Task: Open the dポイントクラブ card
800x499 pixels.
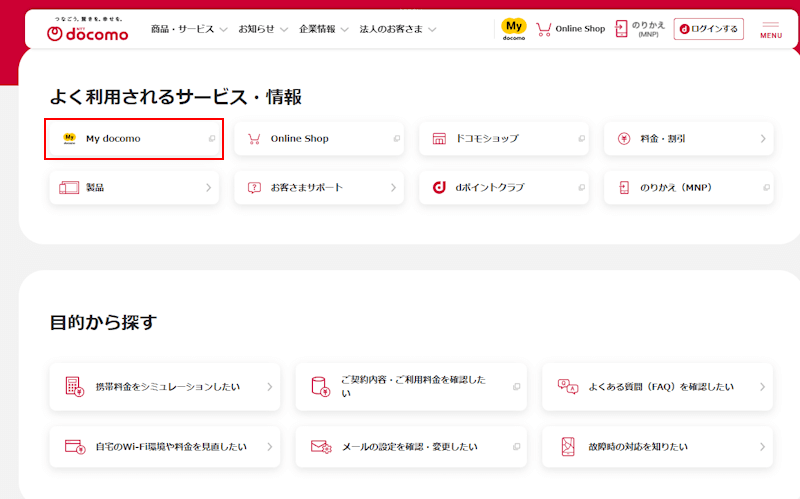Action: [x=504, y=188]
